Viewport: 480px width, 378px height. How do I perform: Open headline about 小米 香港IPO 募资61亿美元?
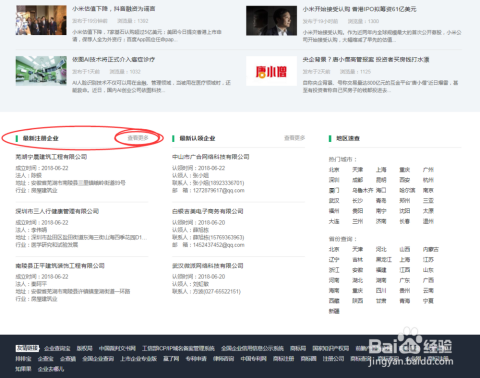pos(359,9)
